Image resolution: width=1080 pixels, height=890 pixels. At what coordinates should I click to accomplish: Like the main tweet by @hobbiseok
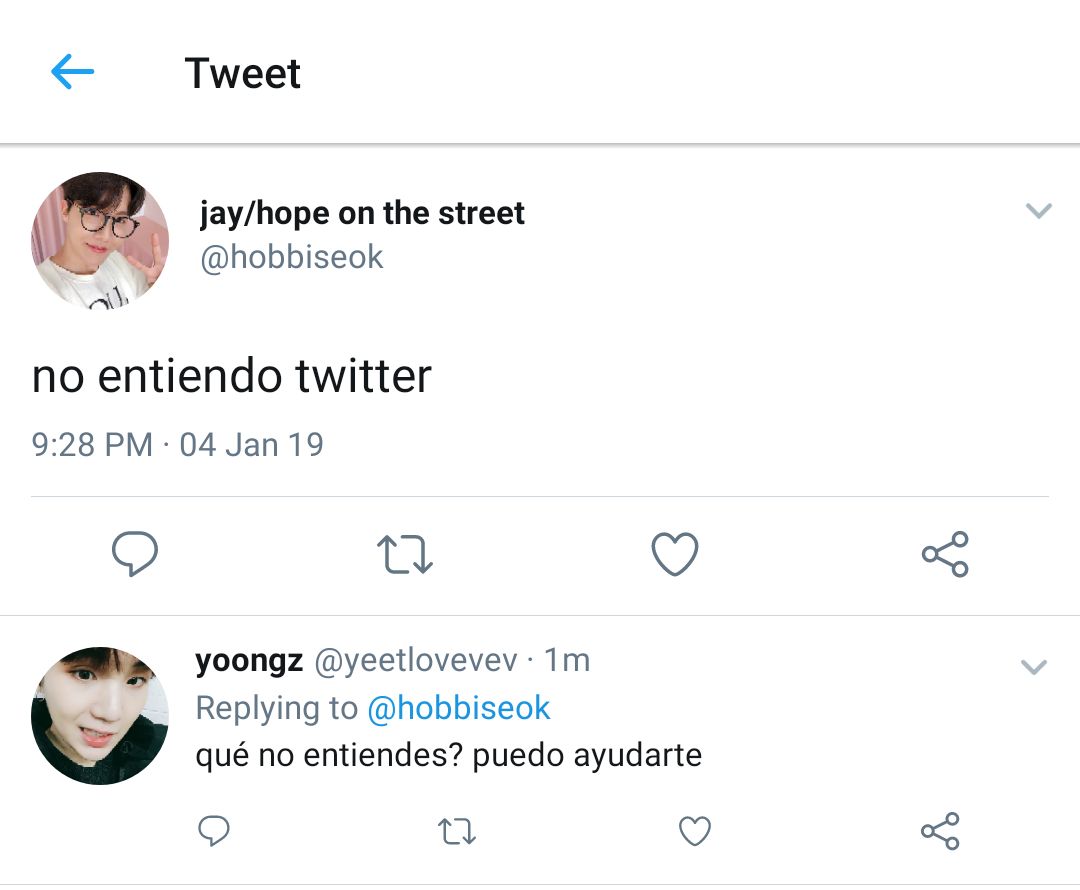675,553
